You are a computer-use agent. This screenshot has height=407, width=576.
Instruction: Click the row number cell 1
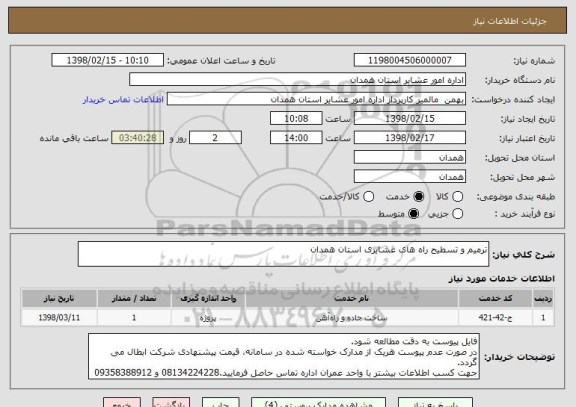pos(543,318)
